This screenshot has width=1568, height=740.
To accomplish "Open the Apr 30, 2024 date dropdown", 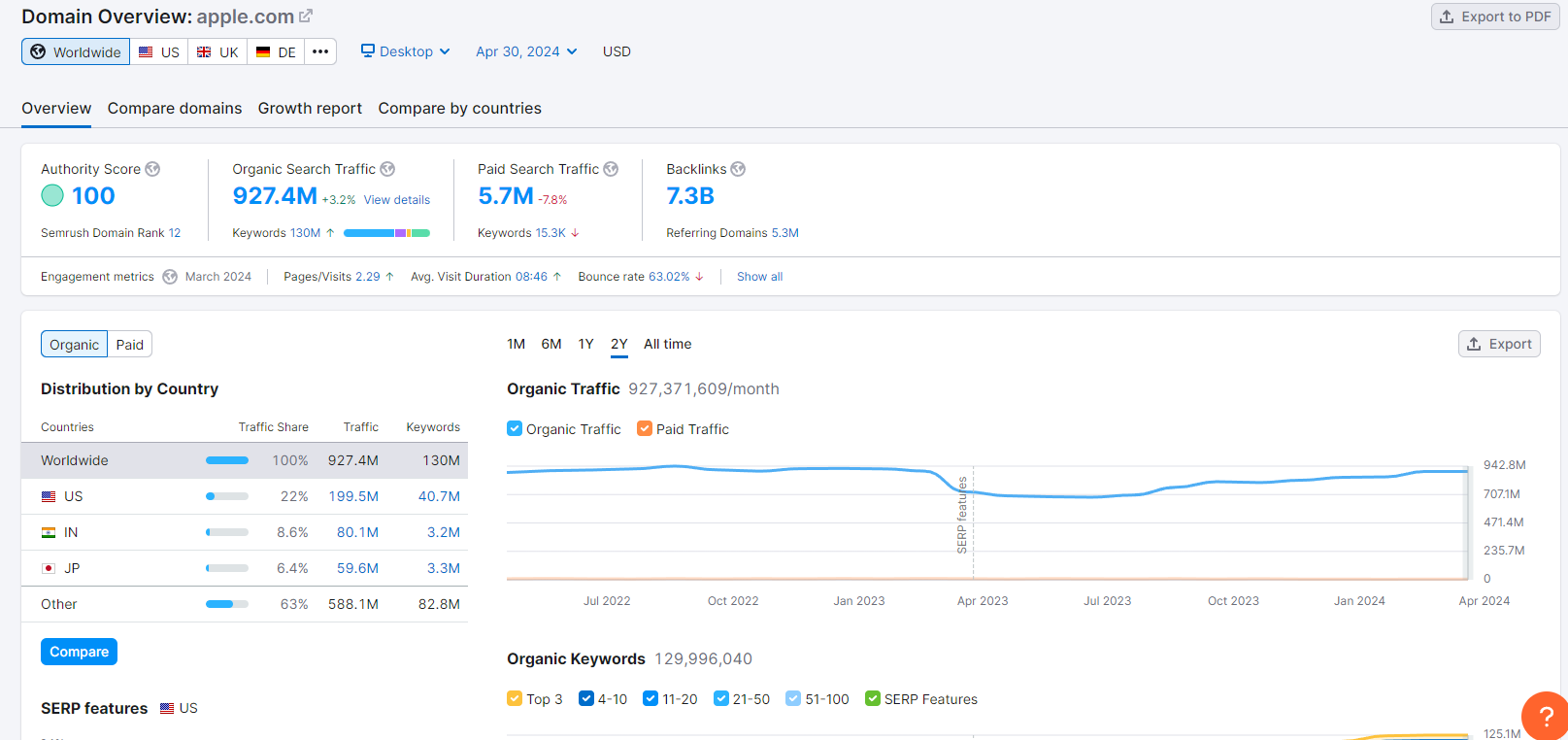I will click(x=526, y=51).
